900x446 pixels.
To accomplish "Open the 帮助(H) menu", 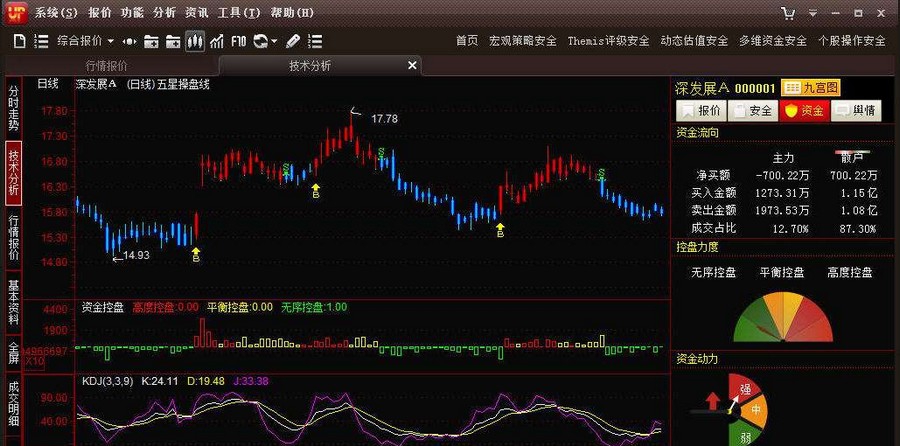I will coord(292,13).
